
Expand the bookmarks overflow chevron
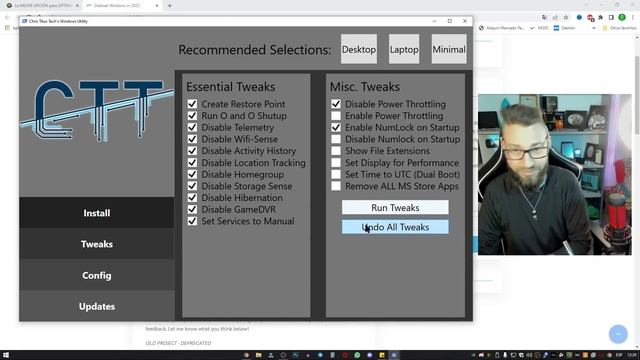click(x=593, y=28)
